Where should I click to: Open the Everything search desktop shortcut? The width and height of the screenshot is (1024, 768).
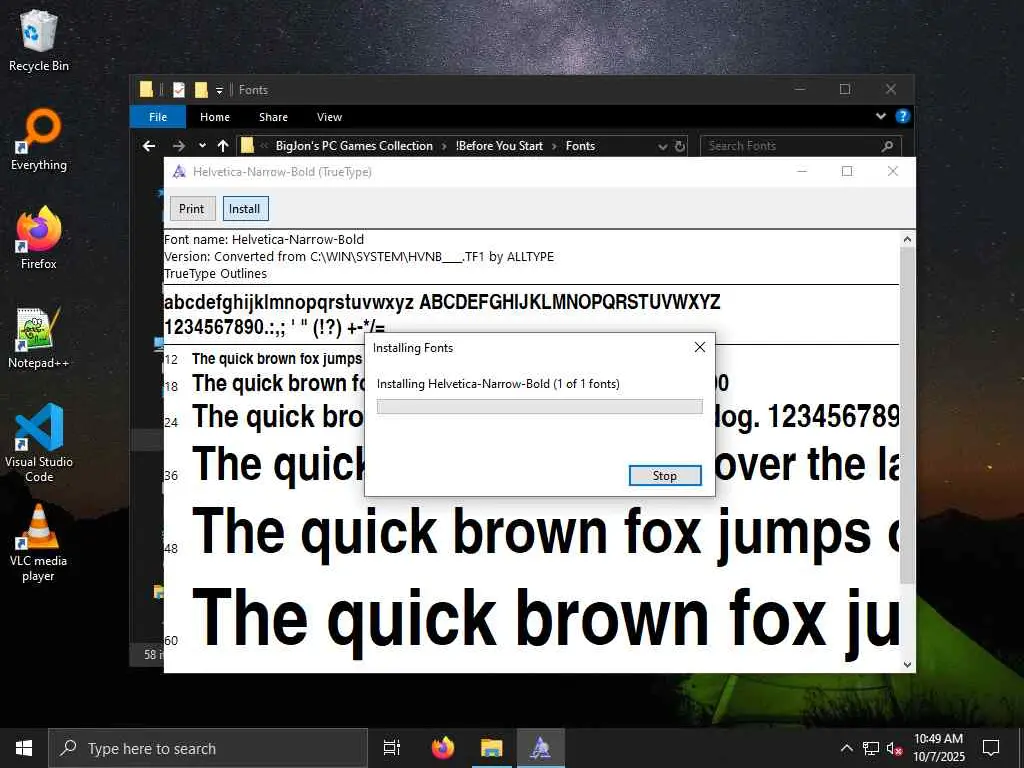click(x=39, y=140)
